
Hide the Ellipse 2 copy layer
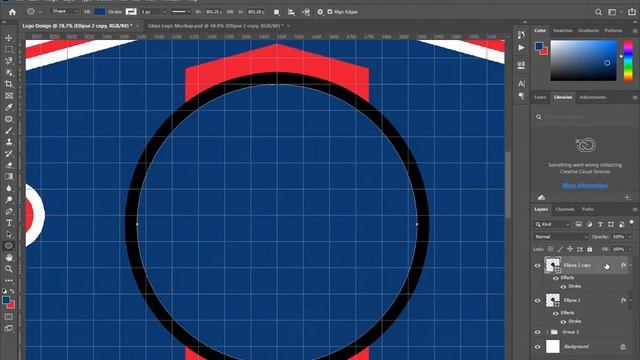[x=538, y=266]
